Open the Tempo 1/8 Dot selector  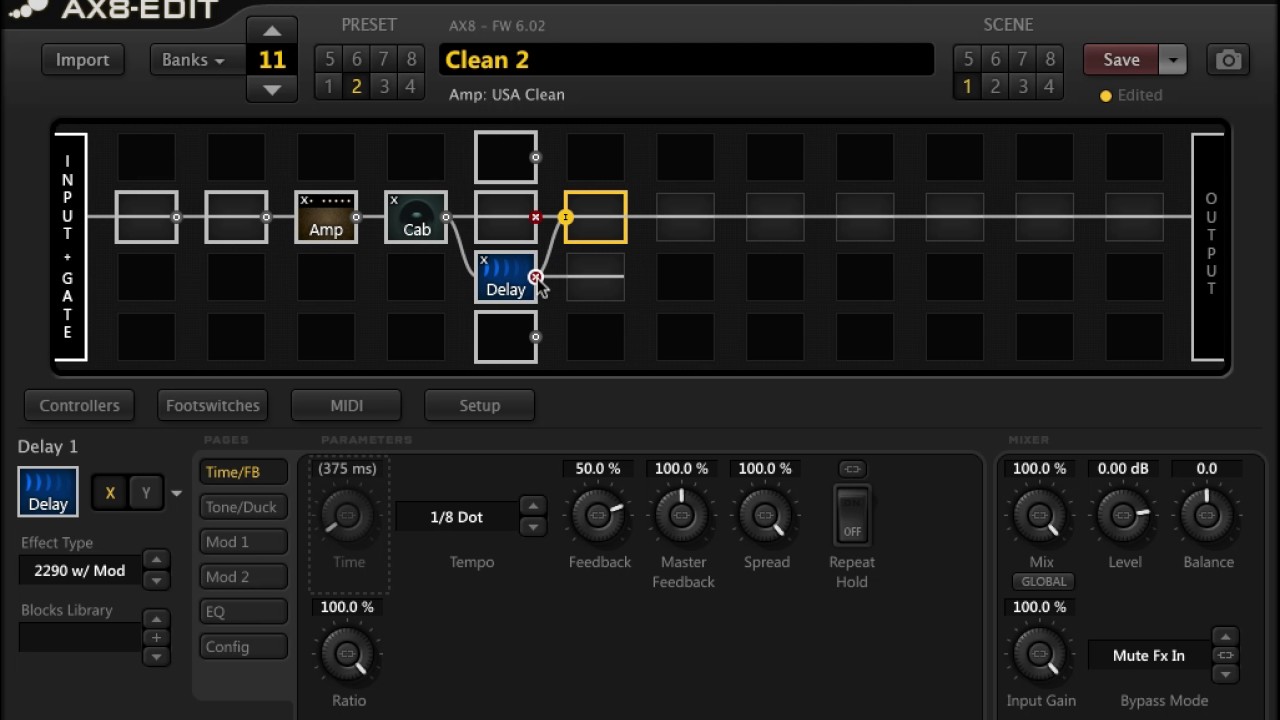[x=457, y=517]
